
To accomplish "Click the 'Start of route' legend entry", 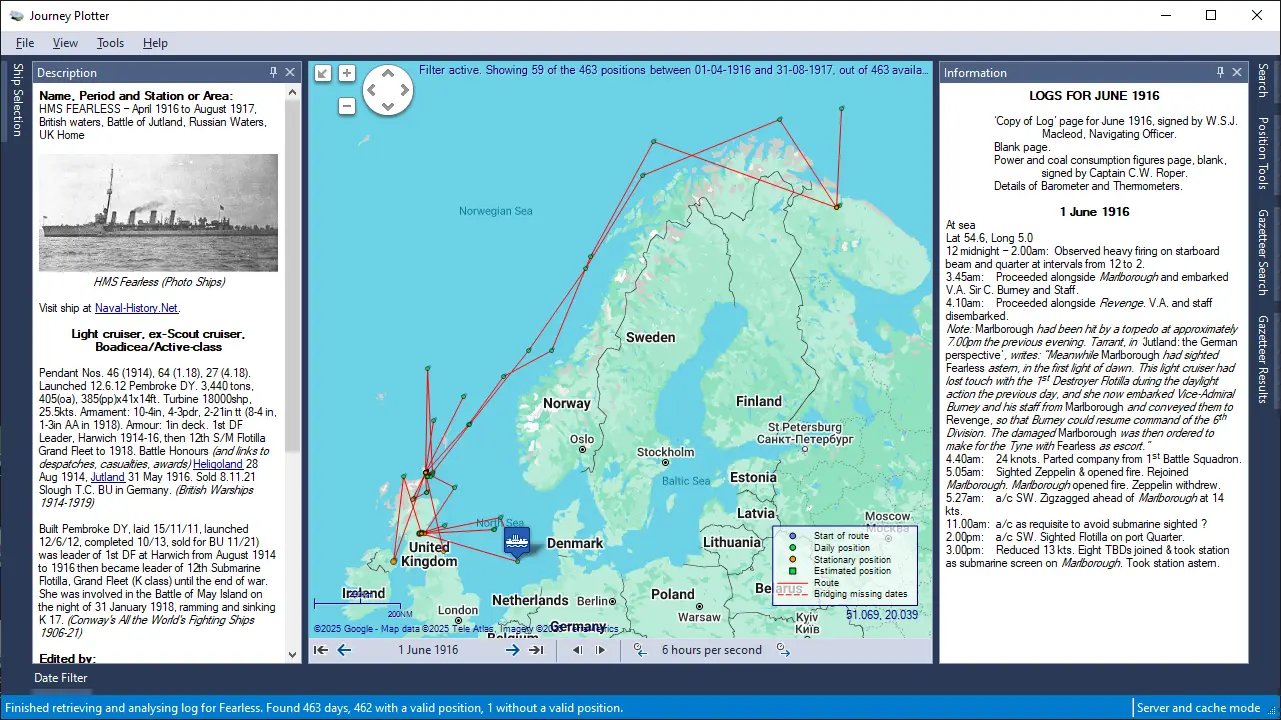I will (x=842, y=536).
